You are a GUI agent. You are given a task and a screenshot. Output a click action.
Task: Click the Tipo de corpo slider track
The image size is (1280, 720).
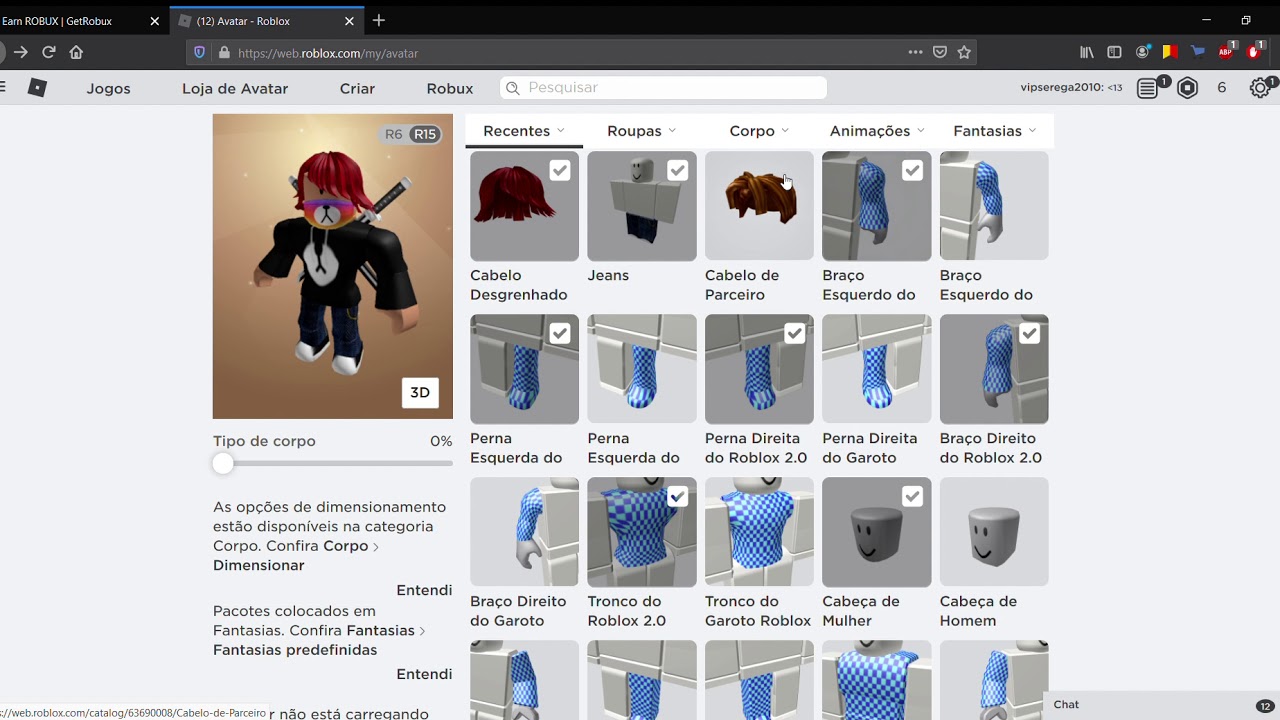pyautogui.click(x=333, y=464)
